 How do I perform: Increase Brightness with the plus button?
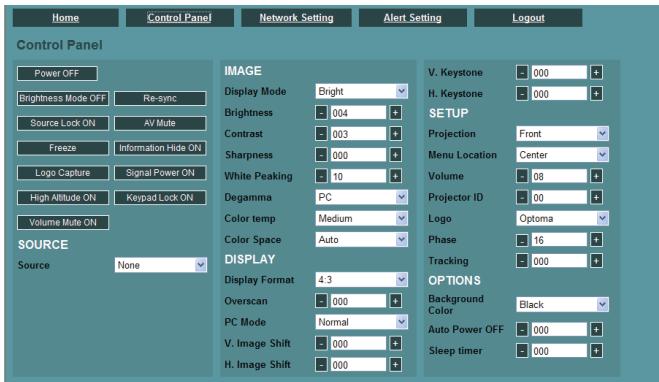coord(395,113)
